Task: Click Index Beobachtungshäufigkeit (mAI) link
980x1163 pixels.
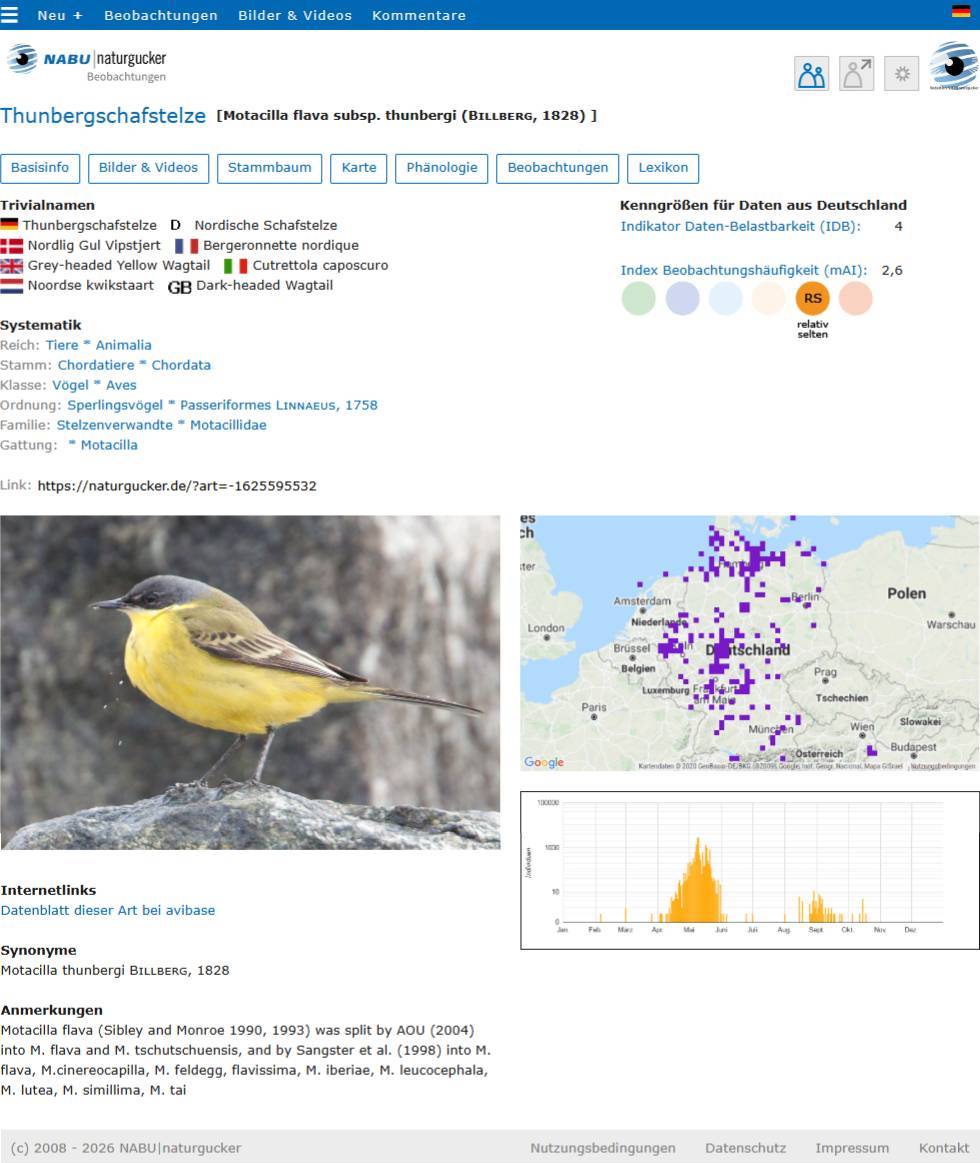Action: (744, 270)
